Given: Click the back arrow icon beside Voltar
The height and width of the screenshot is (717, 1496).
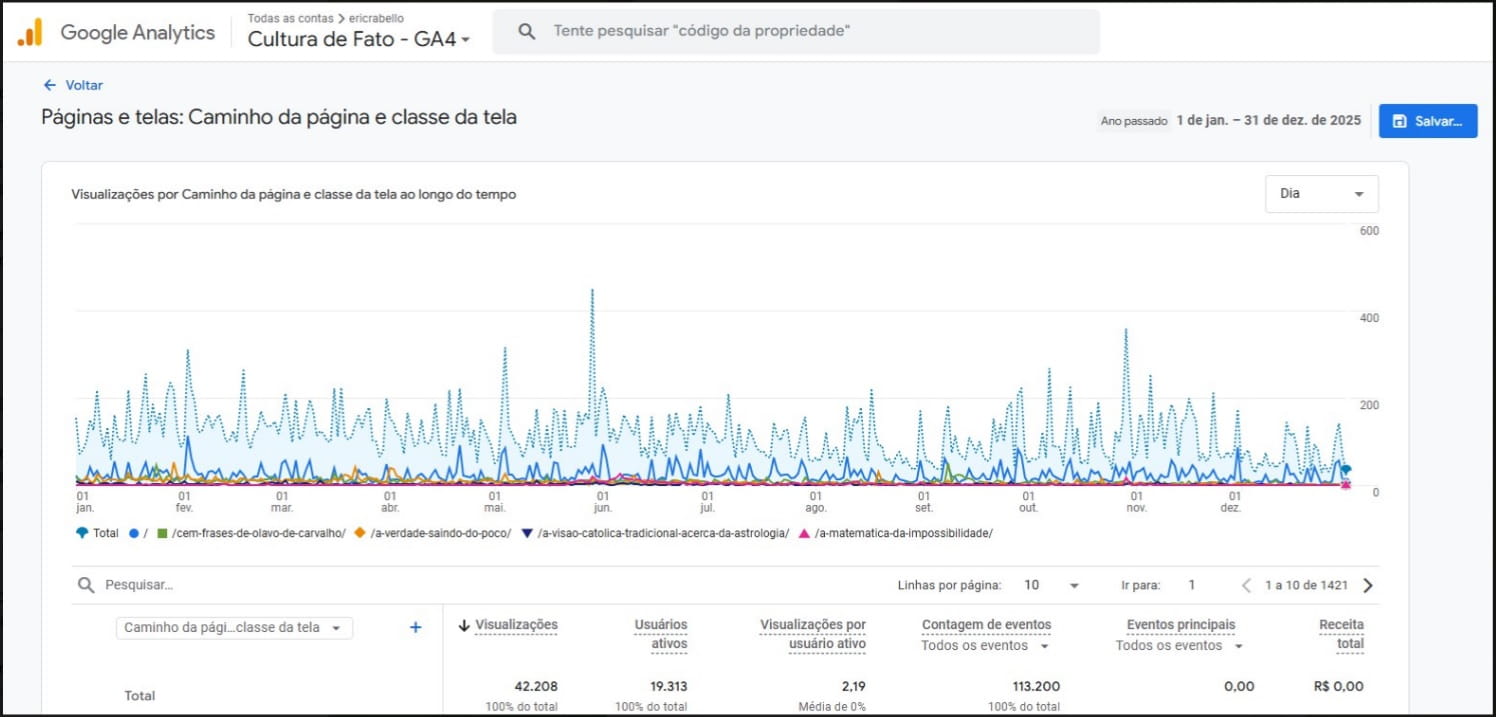Looking at the screenshot, I should (x=50, y=85).
